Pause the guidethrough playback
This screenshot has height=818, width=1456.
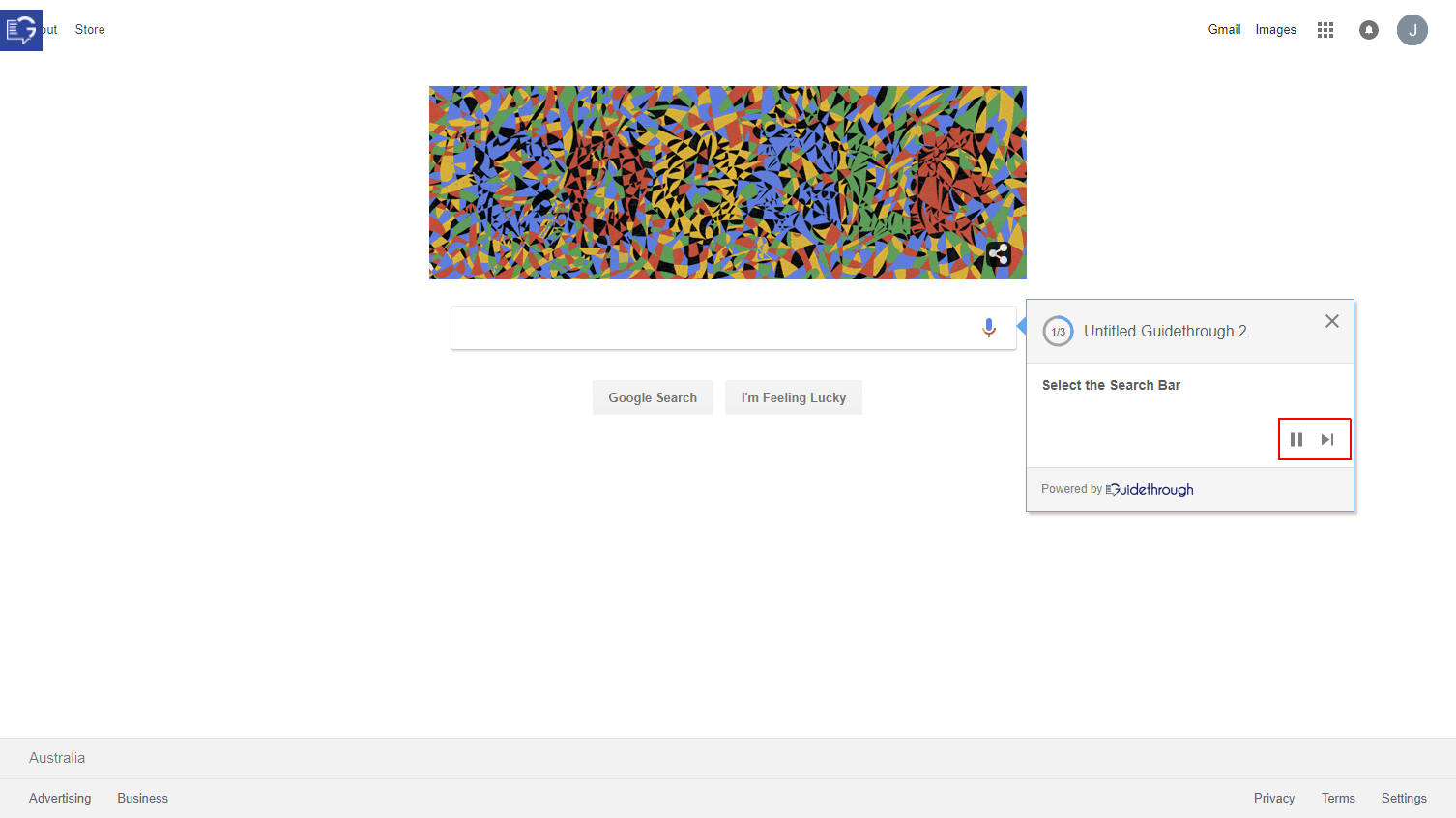[1296, 439]
